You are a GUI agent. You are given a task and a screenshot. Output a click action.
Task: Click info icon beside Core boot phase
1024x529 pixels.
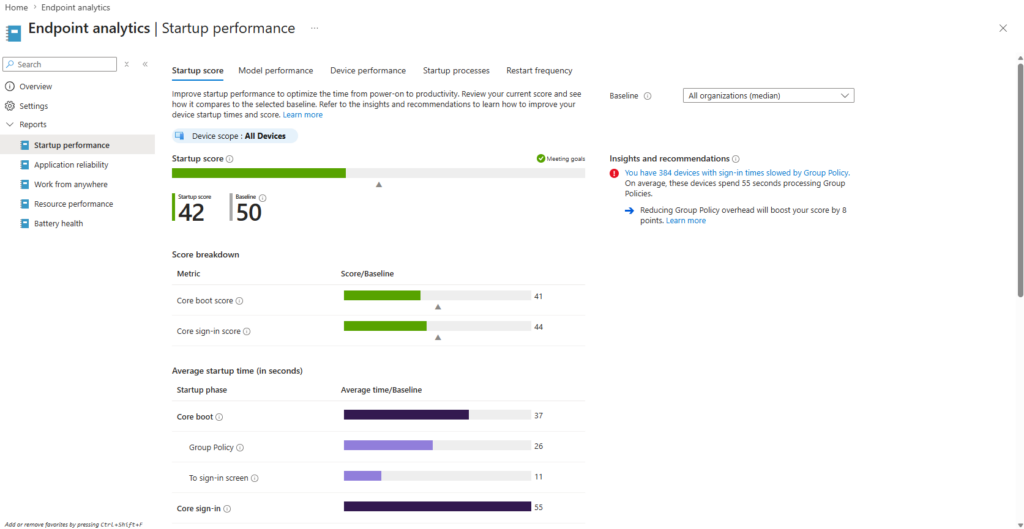(219, 417)
